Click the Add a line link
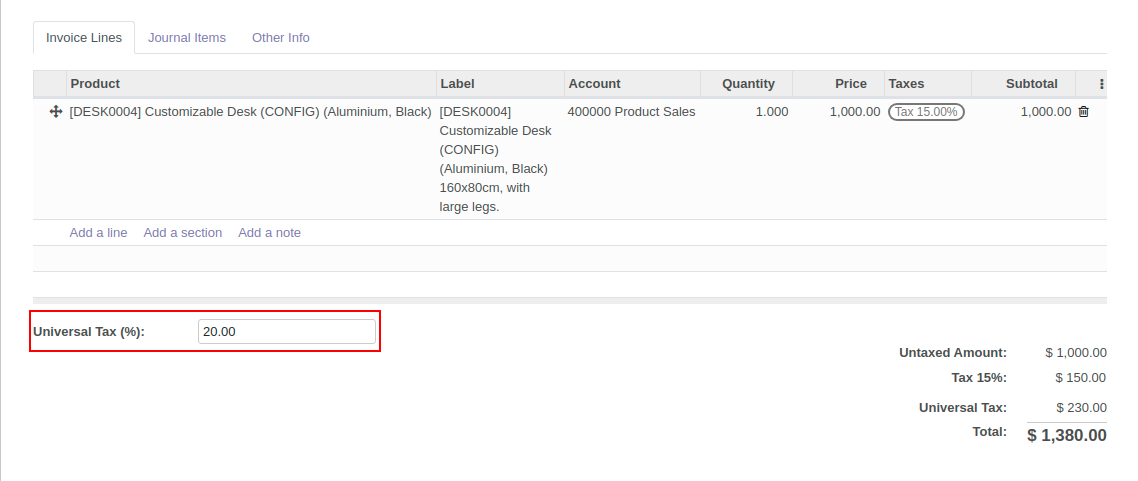This screenshot has height=481, width=1138. 98,233
